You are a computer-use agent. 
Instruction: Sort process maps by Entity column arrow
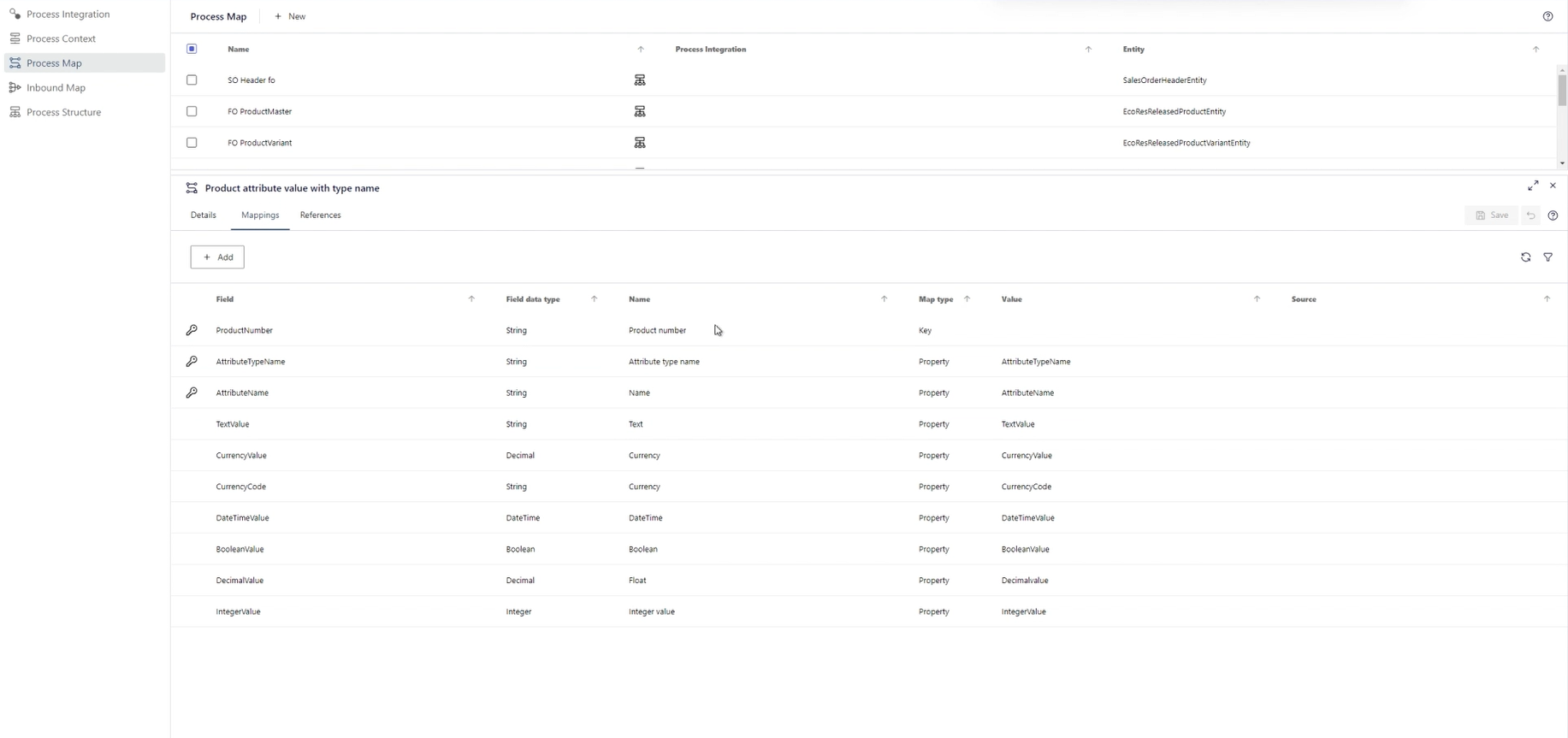1535,50
